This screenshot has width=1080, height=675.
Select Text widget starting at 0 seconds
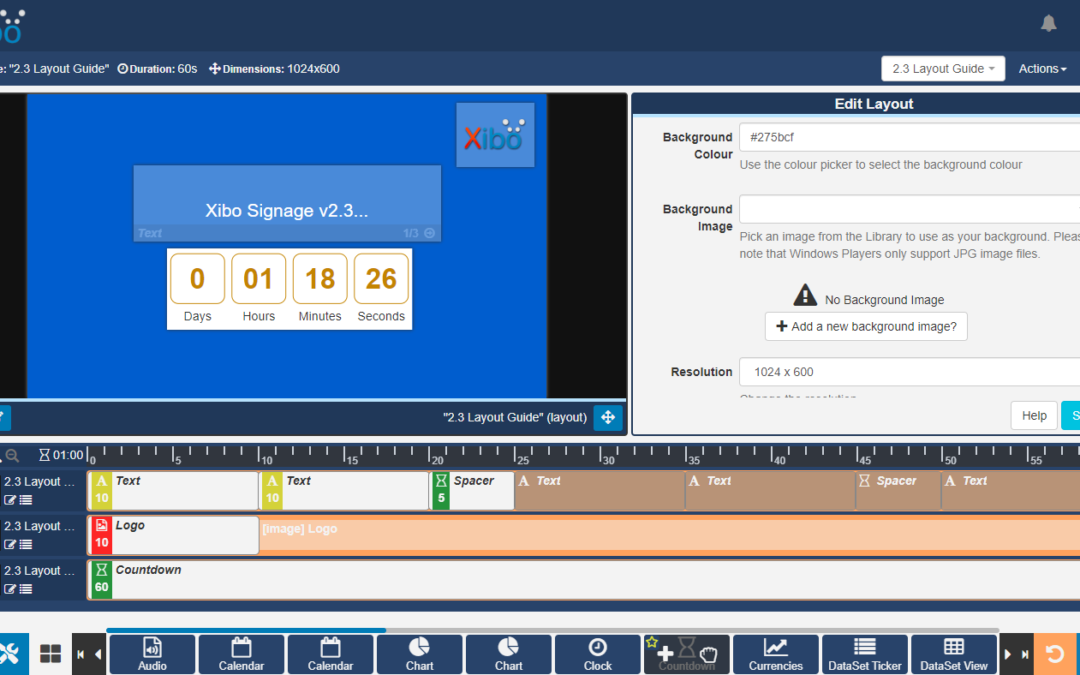[174, 490]
